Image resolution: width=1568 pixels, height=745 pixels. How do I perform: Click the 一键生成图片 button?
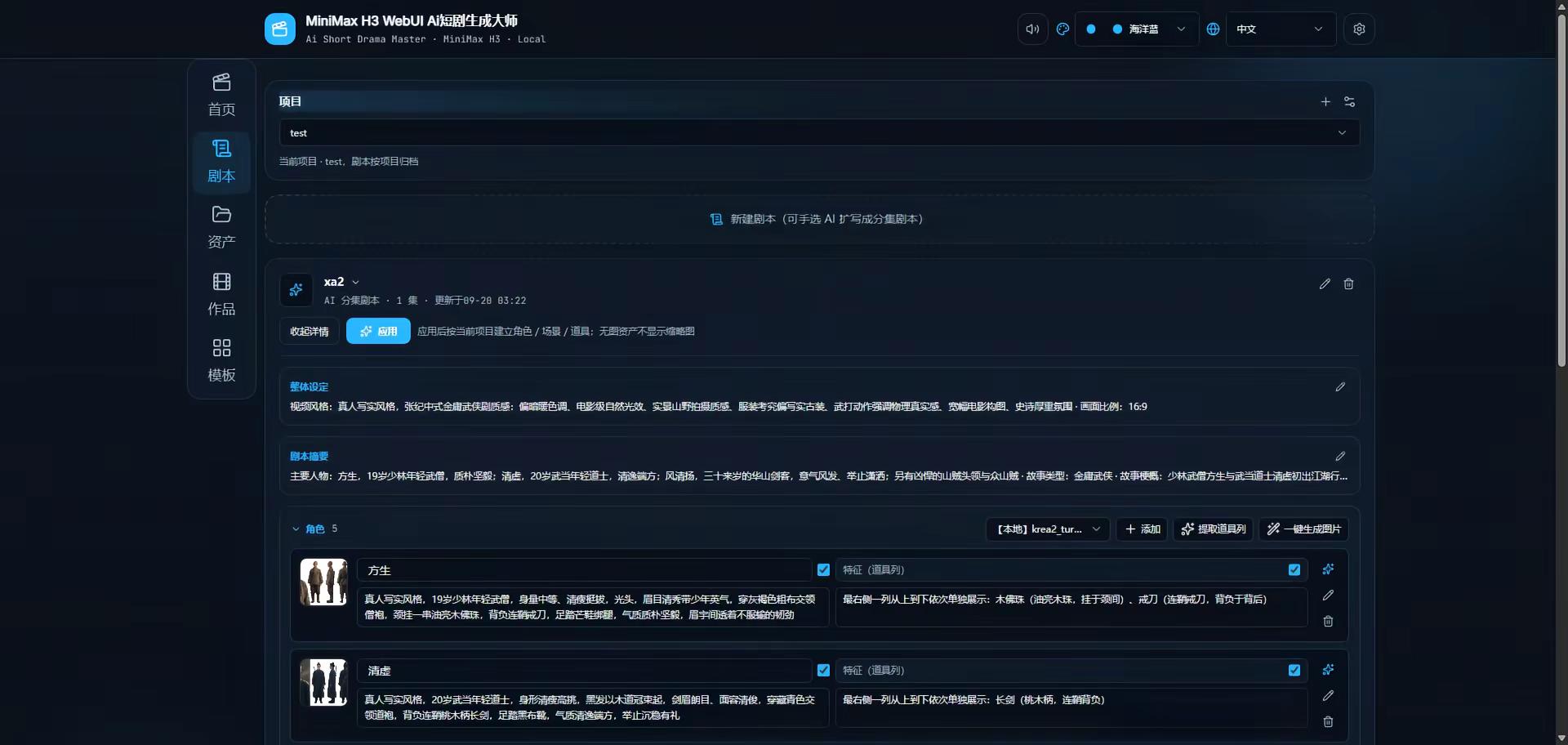(x=1303, y=529)
